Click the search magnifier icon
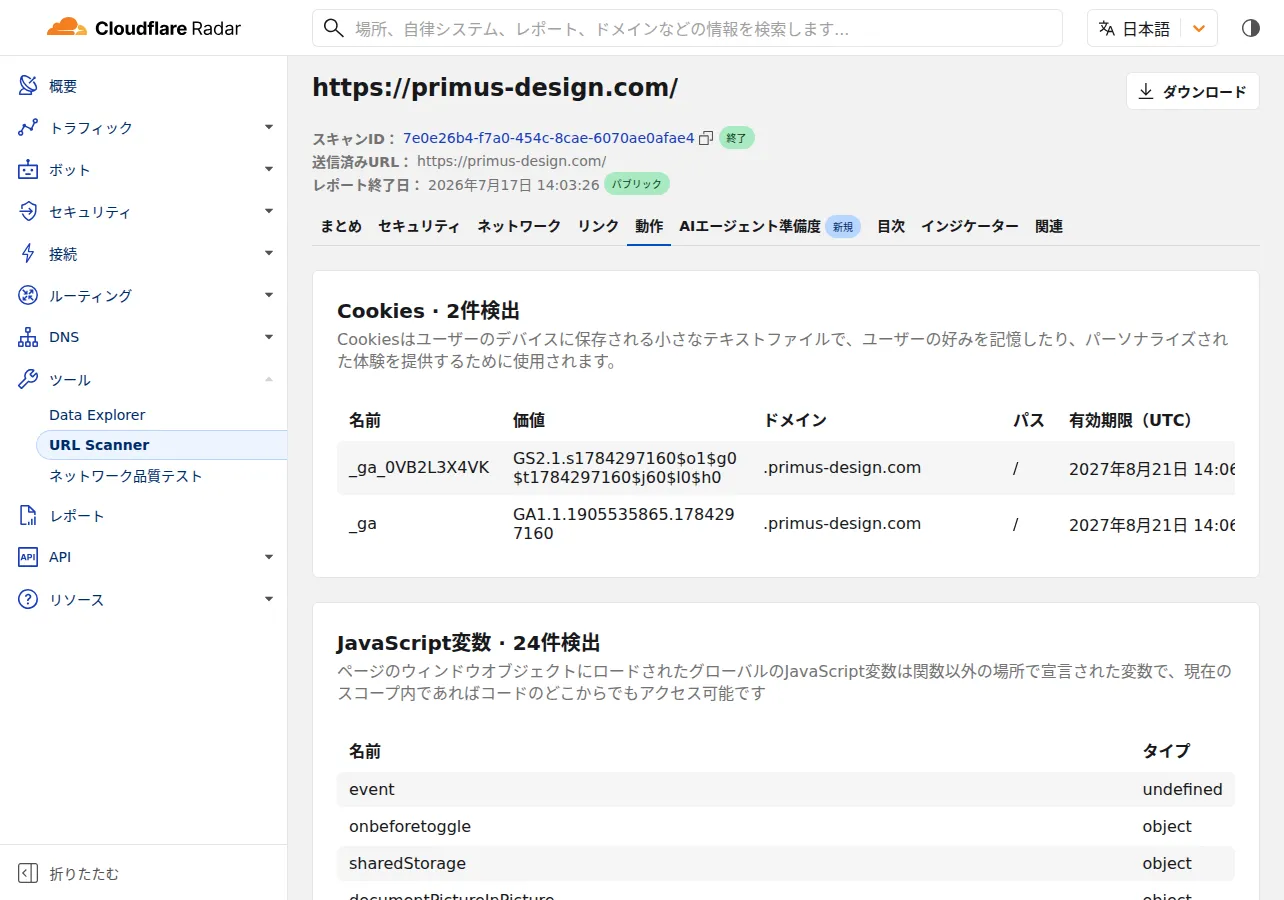The image size is (1284, 900). coord(335,29)
